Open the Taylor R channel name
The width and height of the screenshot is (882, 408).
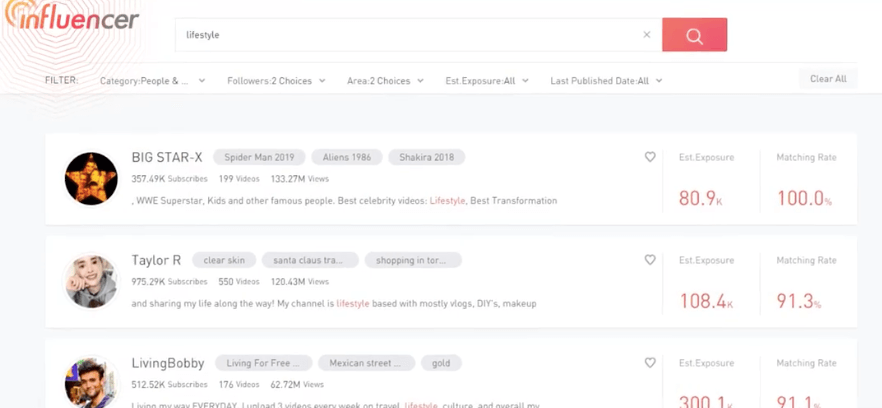pos(156,260)
